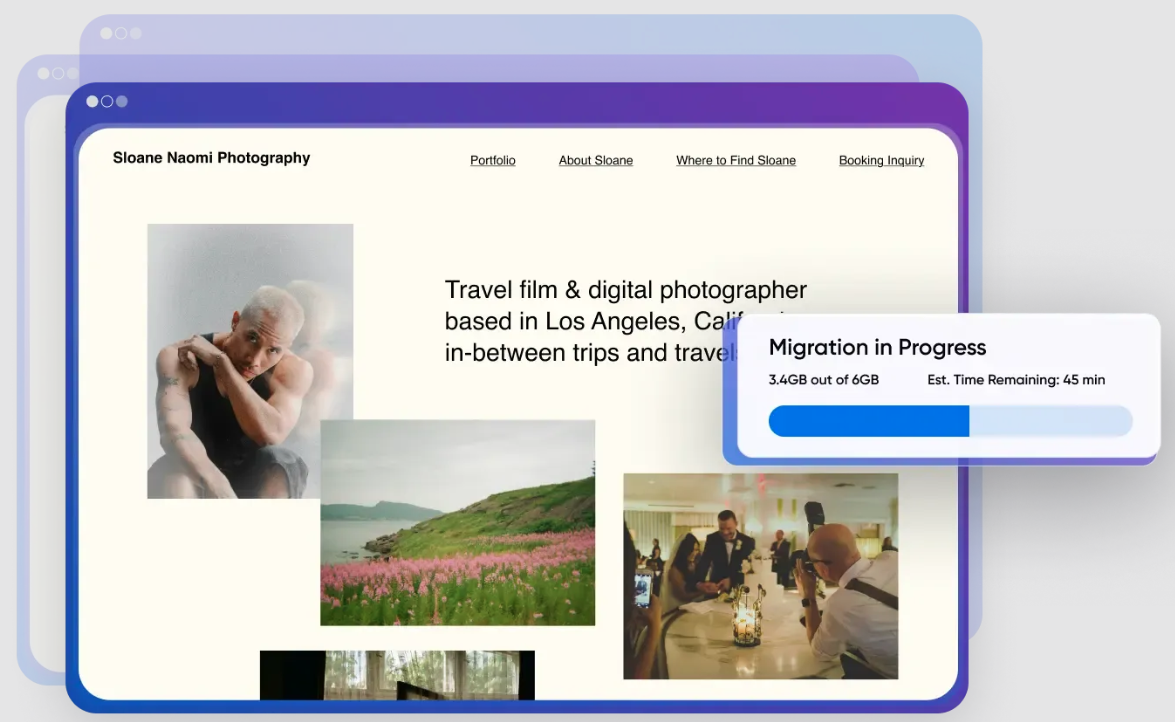Click the blue migration progress bar fill
This screenshot has height=722, width=1175.
click(x=869, y=421)
